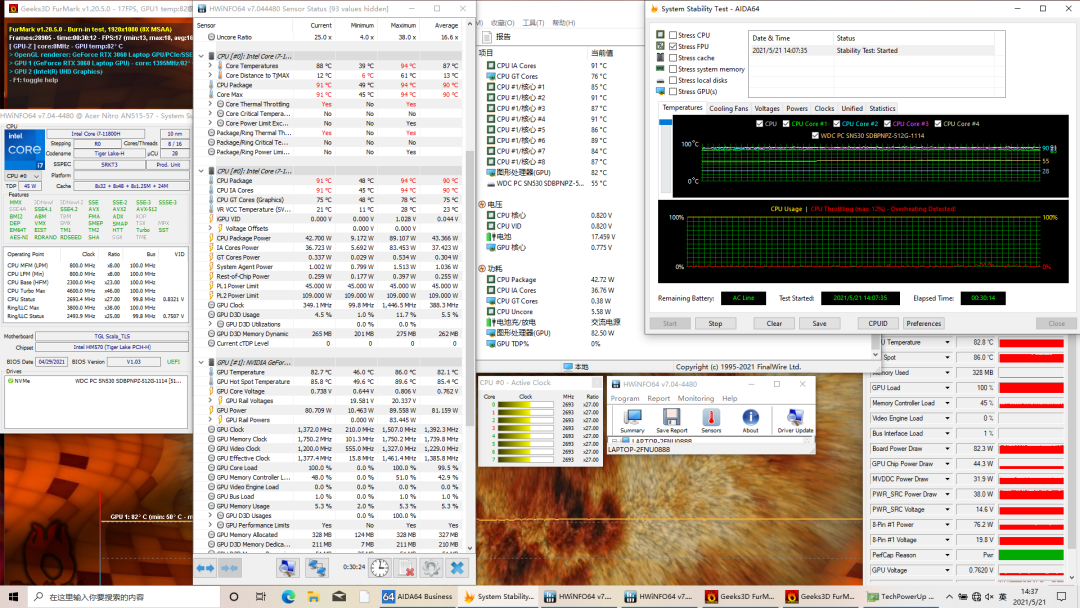The image size is (1080, 608).
Task: Expand the Voltage Offsets sensor row
Action: (x=211, y=229)
